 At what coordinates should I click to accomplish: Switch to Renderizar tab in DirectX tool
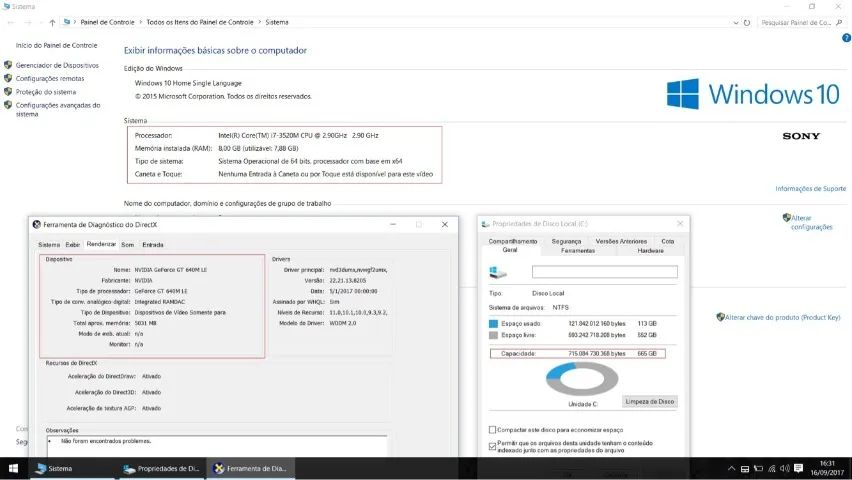101,244
